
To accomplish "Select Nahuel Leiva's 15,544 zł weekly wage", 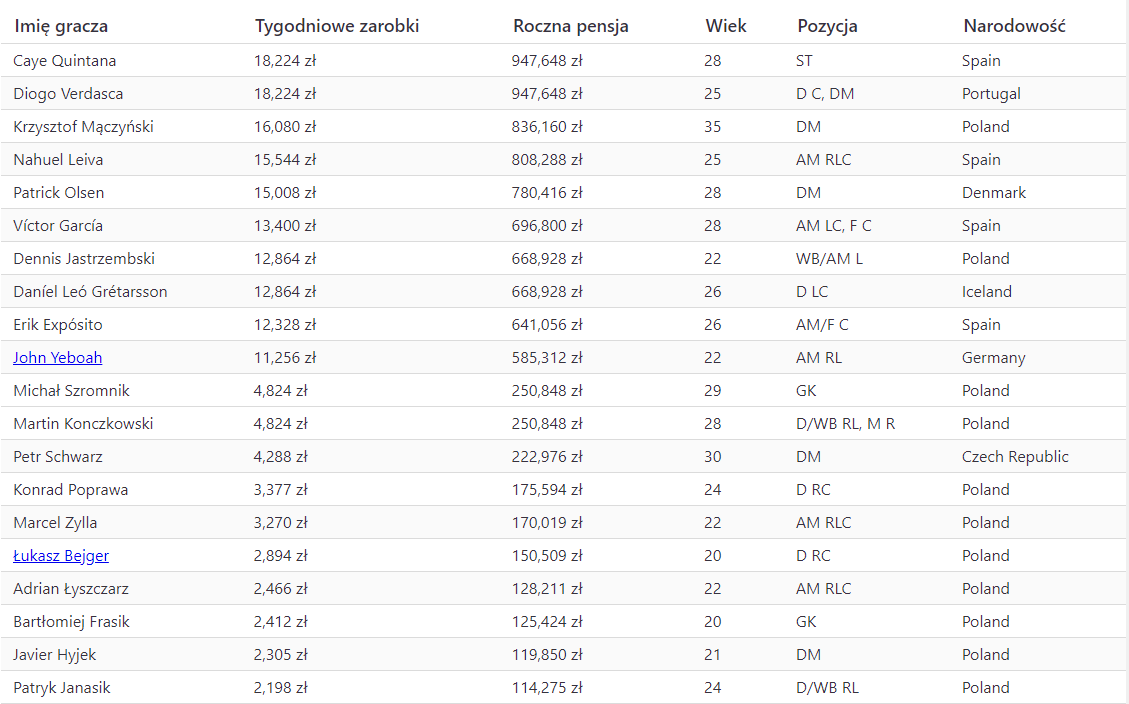I will coord(285,160).
